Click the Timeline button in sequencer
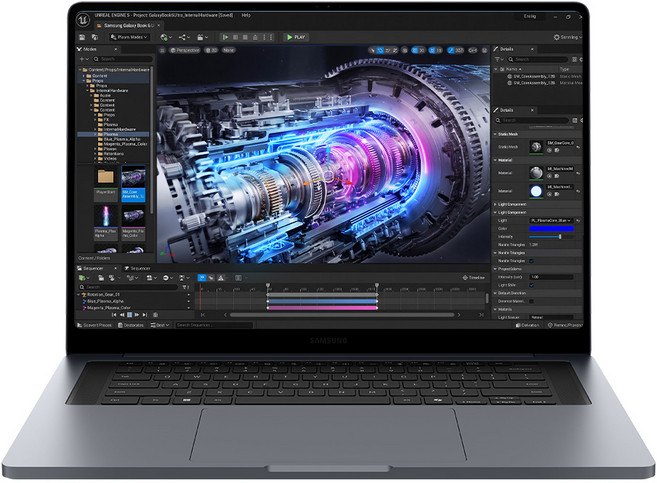The width and height of the screenshot is (657, 483). [x=473, y=278]
